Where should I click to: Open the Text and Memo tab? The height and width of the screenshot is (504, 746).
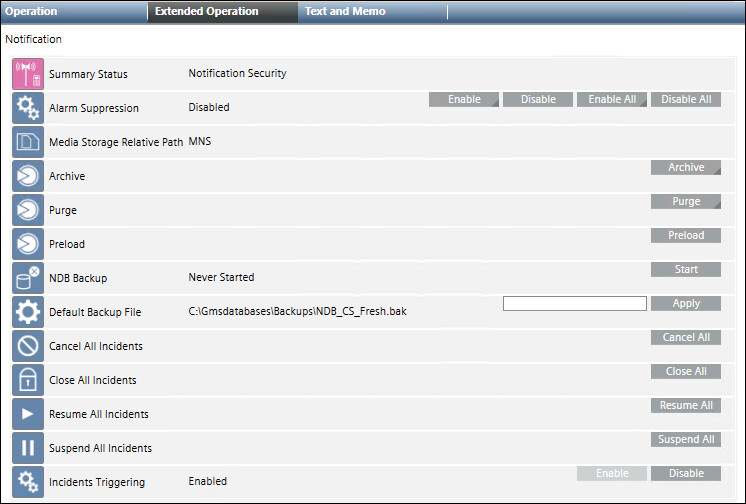[345, 12]
